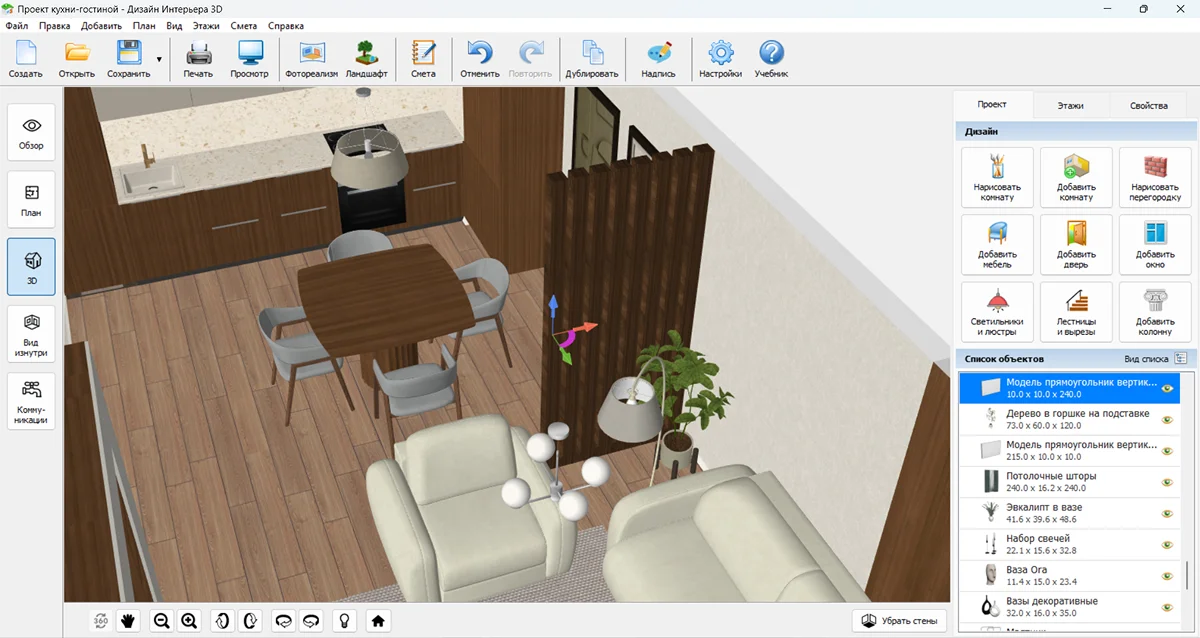Hide Потолочные шторы using its eye icon

point(1166,482)
